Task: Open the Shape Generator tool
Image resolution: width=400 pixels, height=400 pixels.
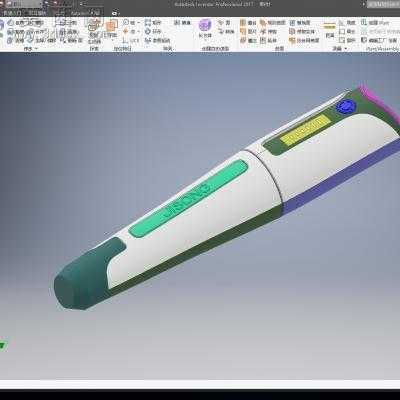Action: [94, 30]
